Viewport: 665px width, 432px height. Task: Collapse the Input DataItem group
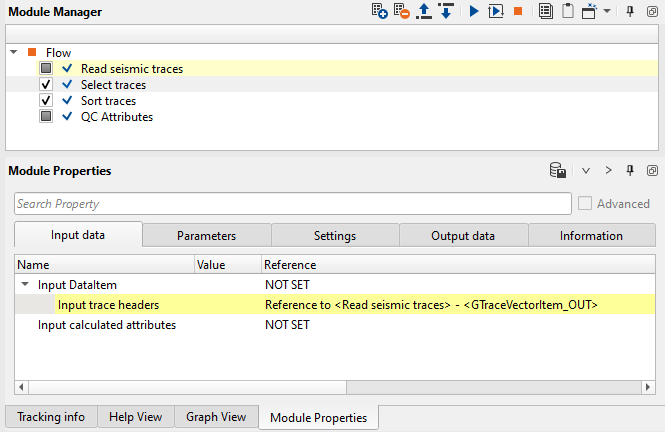(24, 285)
